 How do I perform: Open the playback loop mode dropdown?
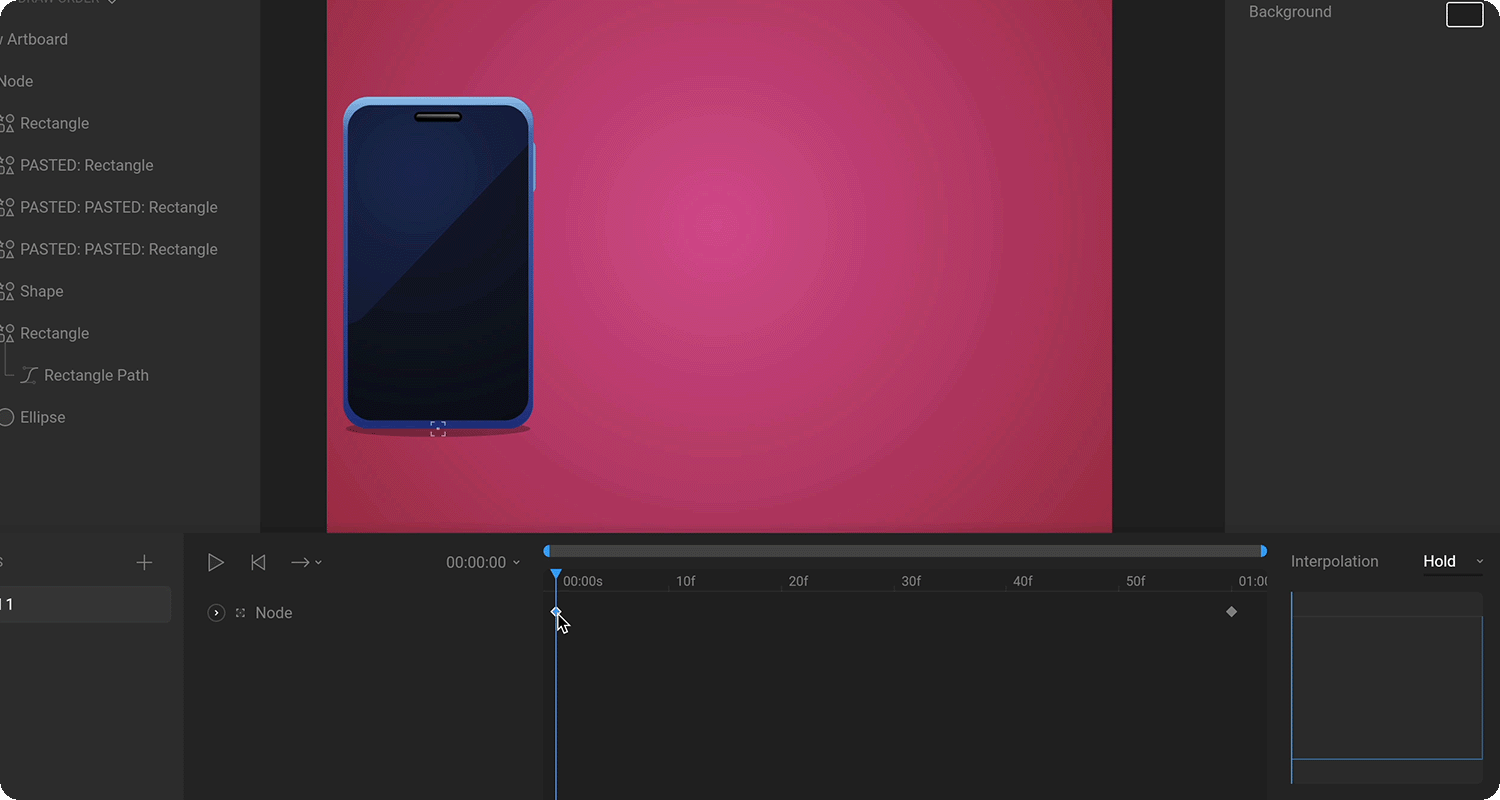click(306, 563)
